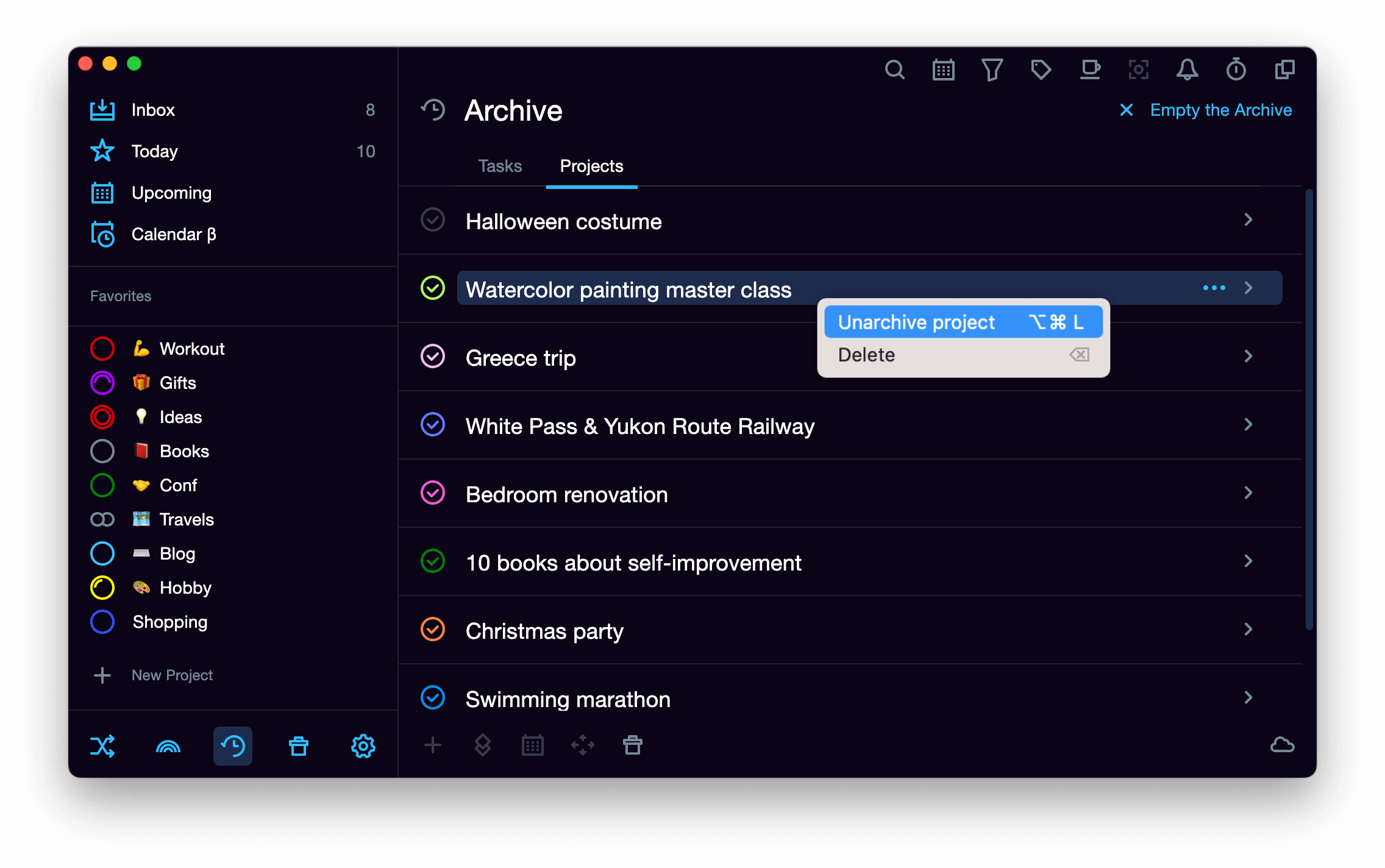
Task: Click the rainbow icon in sidebar footer
Action: pos(168,745)
